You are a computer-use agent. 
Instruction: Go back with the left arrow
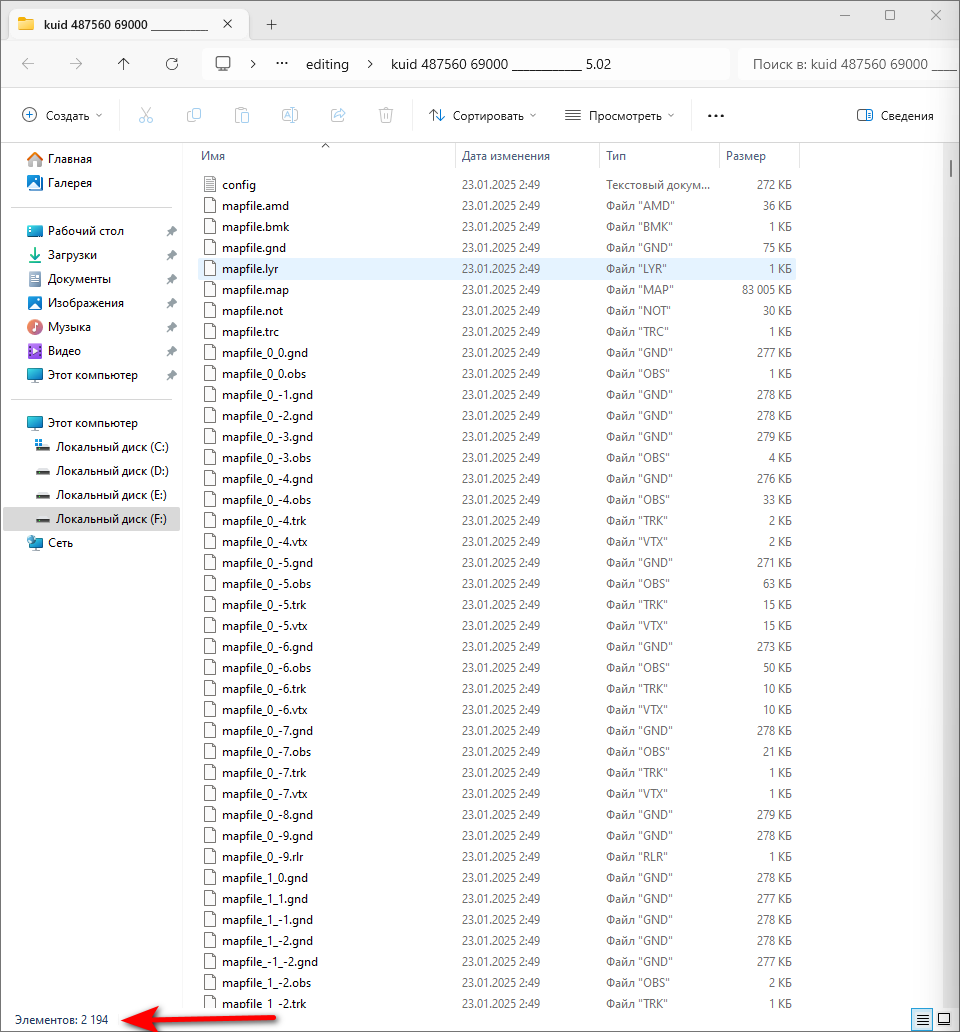pos(28,64)
